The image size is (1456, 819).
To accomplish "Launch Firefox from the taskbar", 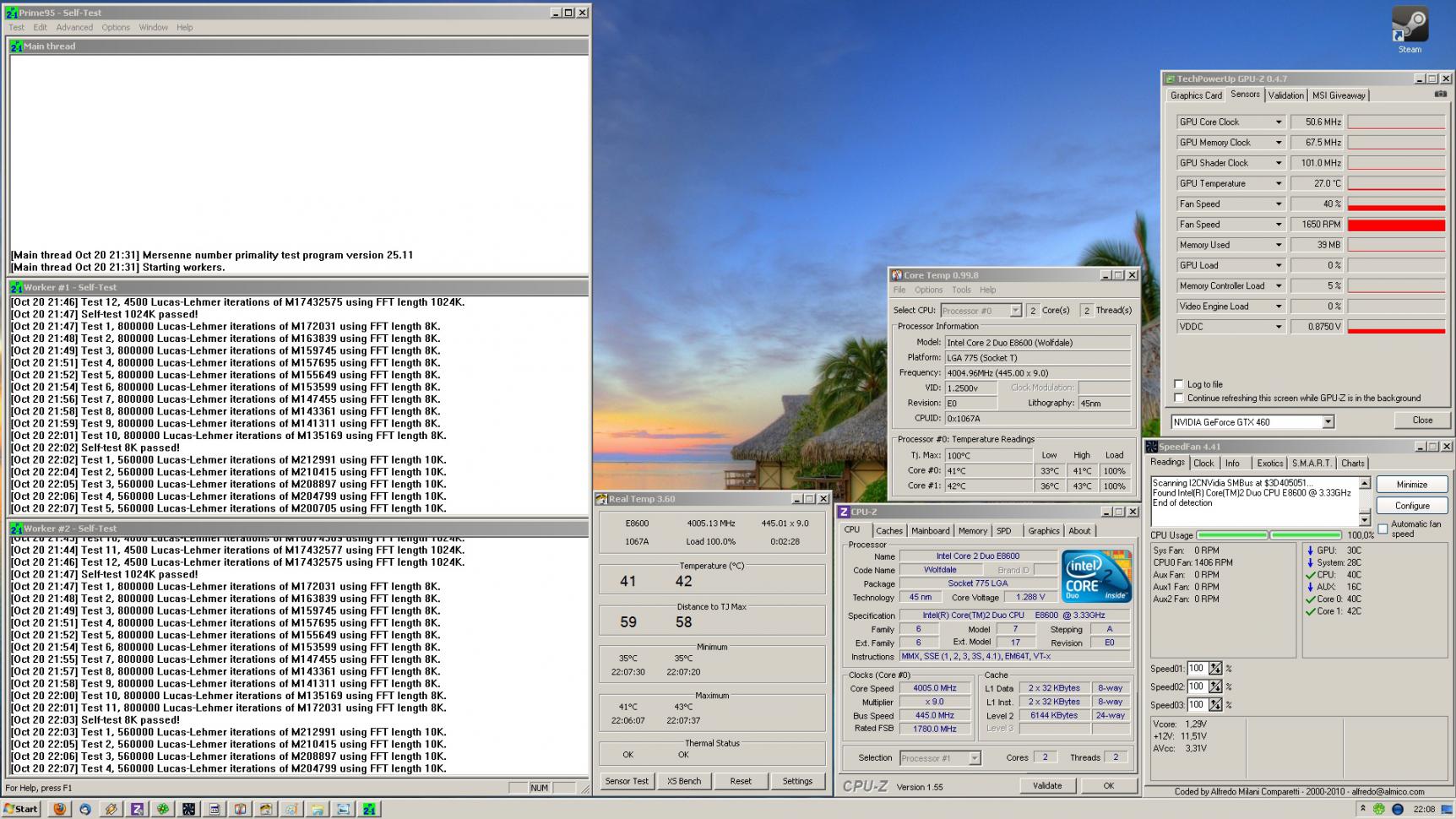I will click(59, 809).
